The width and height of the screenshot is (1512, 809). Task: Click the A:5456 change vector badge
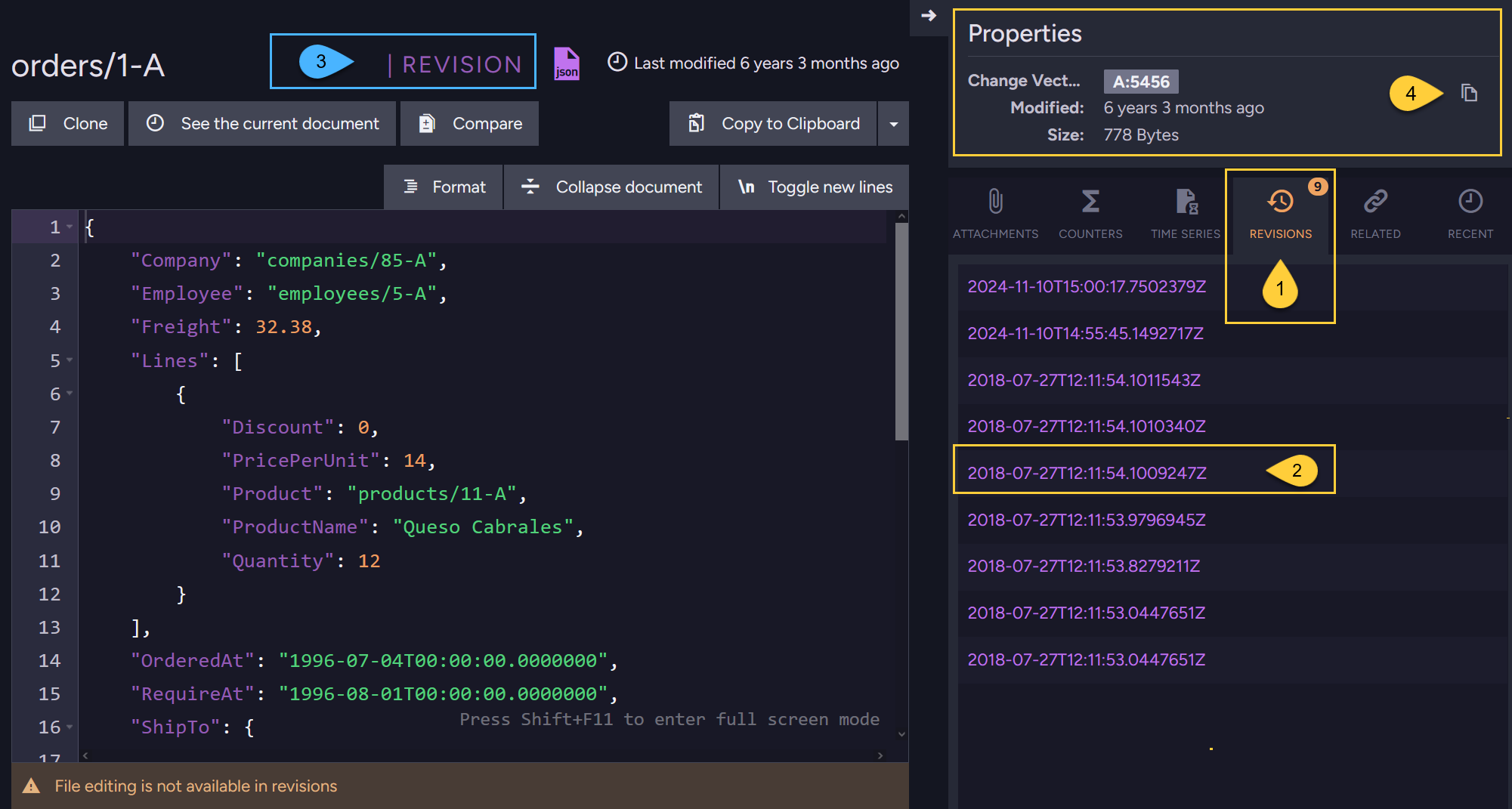[1141, 82]
